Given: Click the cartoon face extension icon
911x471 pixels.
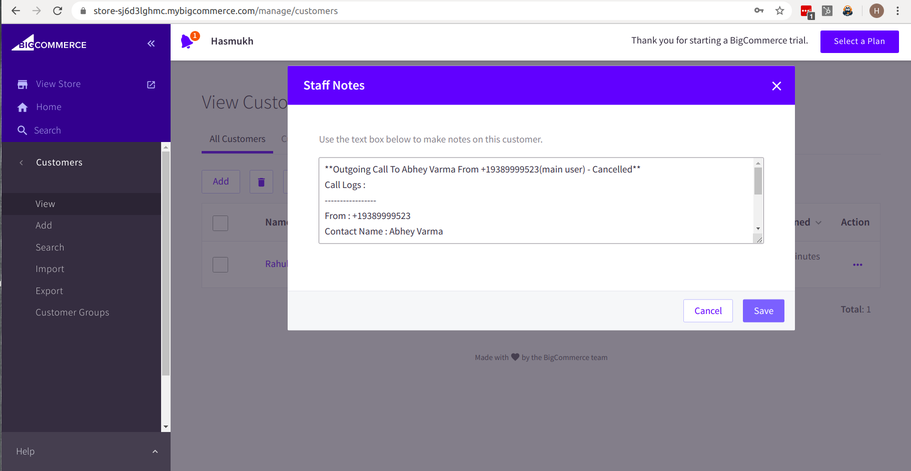Looking at the screenshot, I should coord(848,10).
